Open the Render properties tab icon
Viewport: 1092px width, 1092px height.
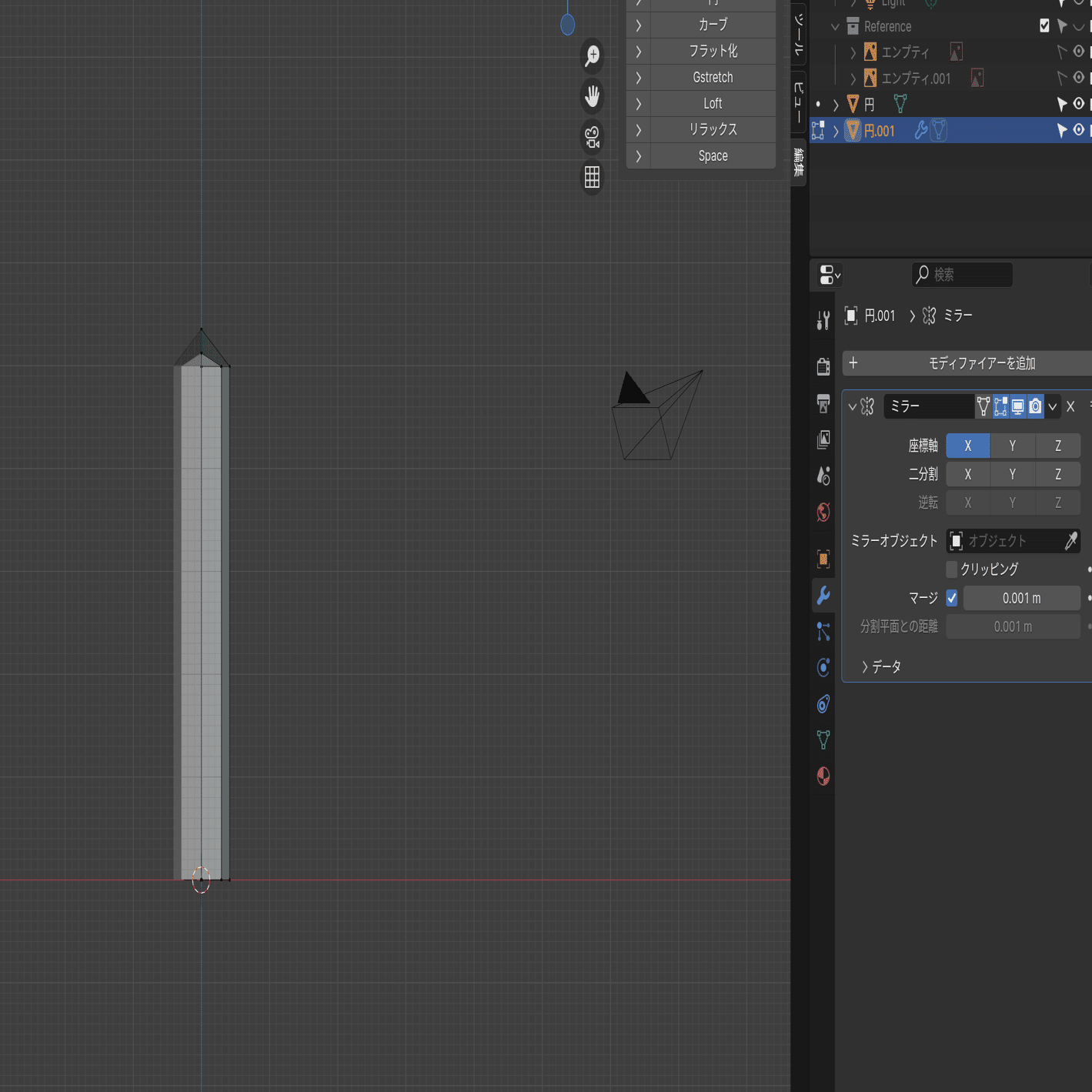823,366
